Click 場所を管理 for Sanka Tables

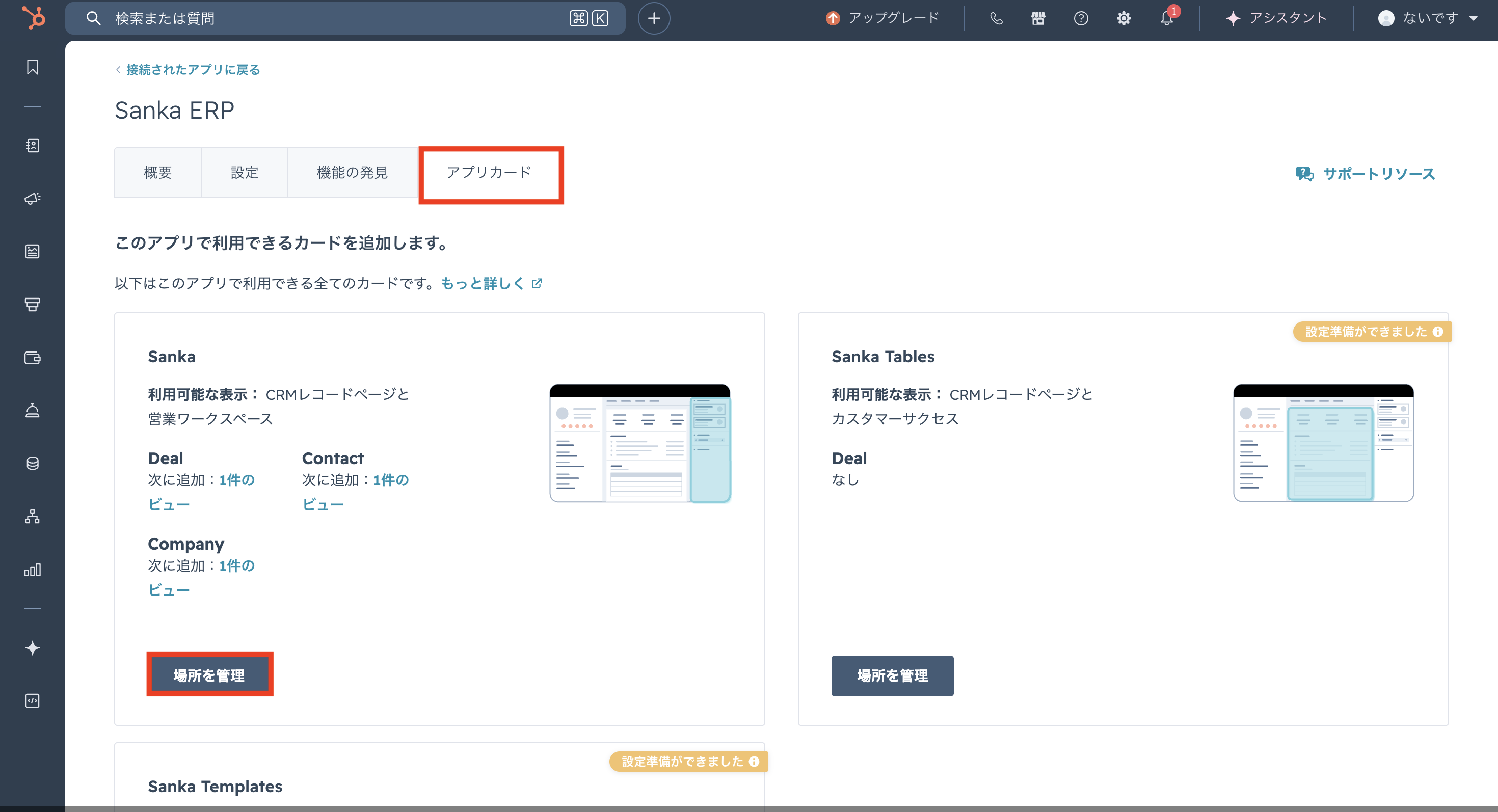pos(892,675)
